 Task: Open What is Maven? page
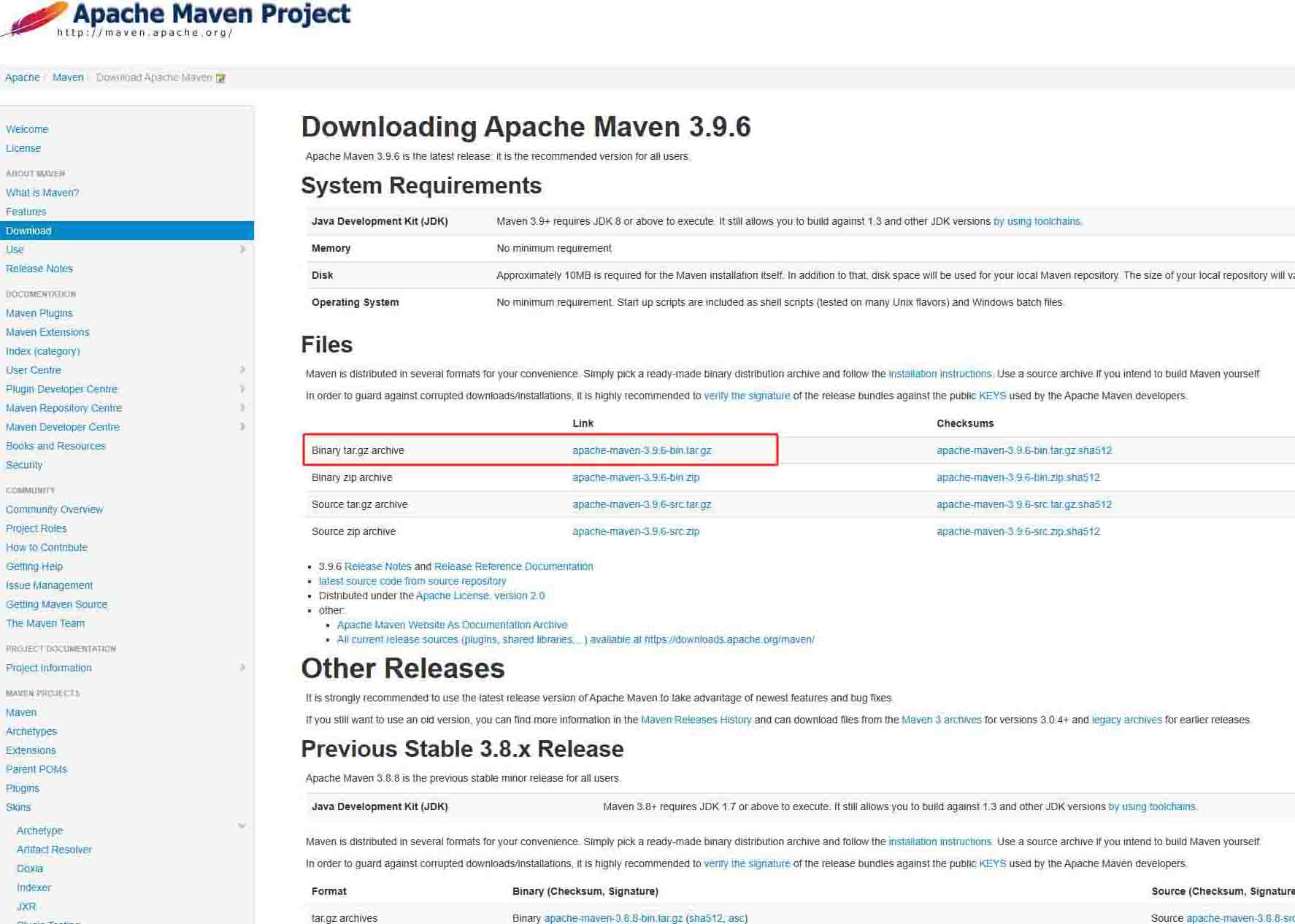pos(42,193)
